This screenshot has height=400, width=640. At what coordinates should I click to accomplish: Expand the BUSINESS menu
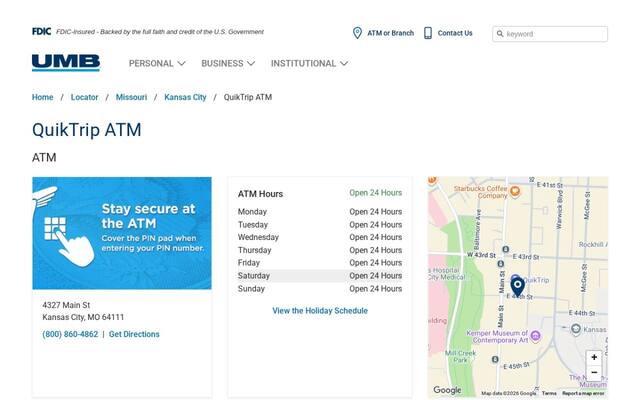tap(228, 63)
